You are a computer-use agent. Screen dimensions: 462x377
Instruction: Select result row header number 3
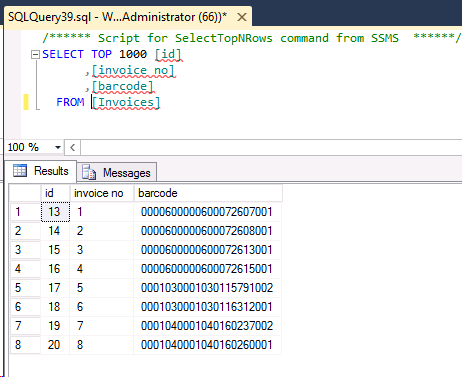click(x=25, y=250)
